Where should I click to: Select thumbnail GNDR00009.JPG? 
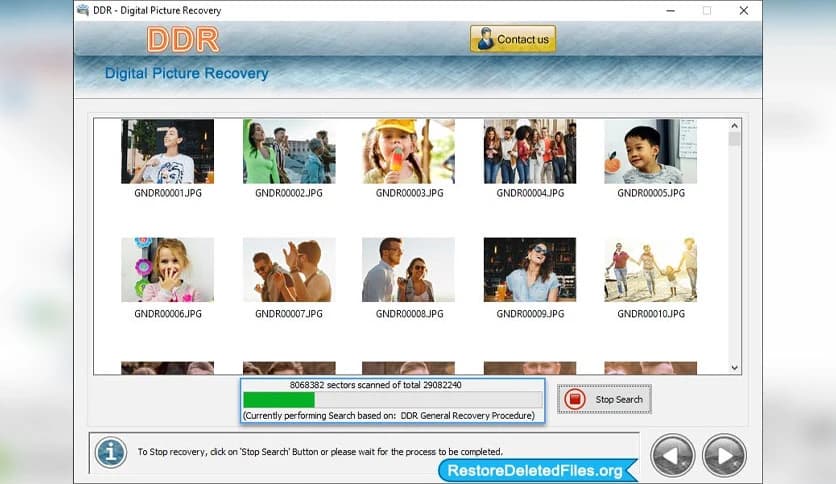(x=530, y=270)
